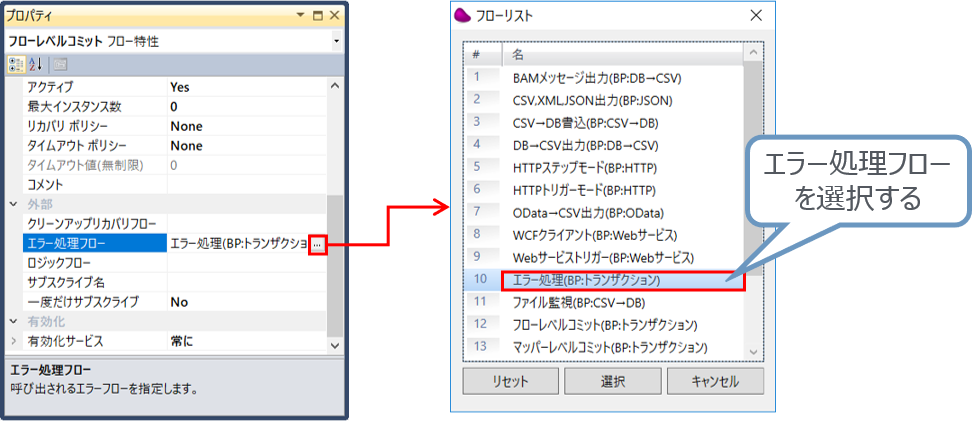Expand the 有効化サービス property

[14, 341]
